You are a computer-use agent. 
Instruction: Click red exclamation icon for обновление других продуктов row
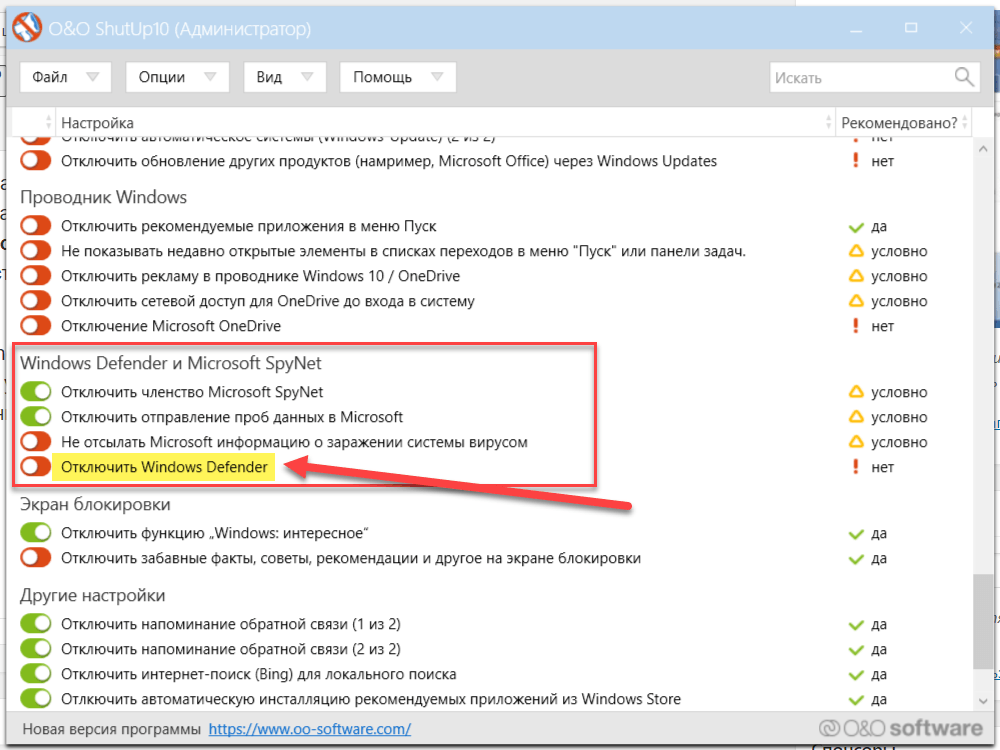[x=856, y=161]
